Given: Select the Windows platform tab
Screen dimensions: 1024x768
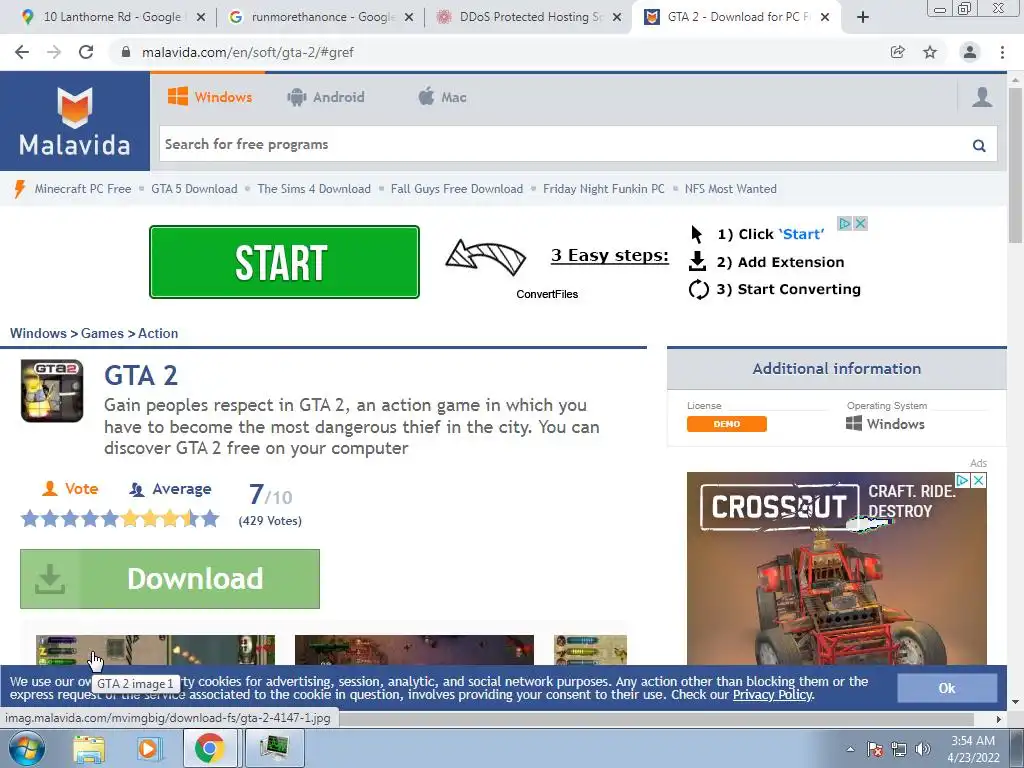Looking at the screenshot, I should [210, 97].
